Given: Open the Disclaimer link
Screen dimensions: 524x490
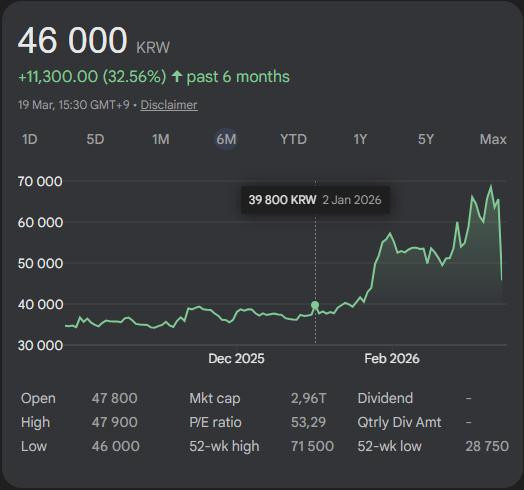Looking at the screenshot, I should (169, 105).
